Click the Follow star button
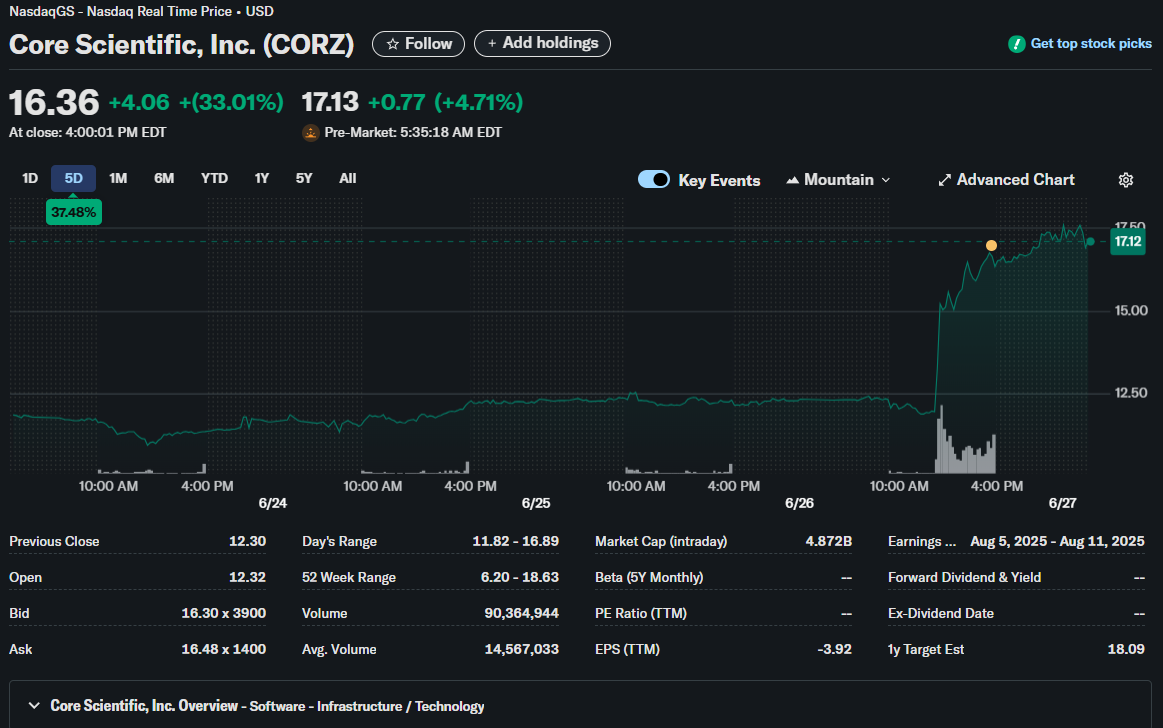 (418, 44)
